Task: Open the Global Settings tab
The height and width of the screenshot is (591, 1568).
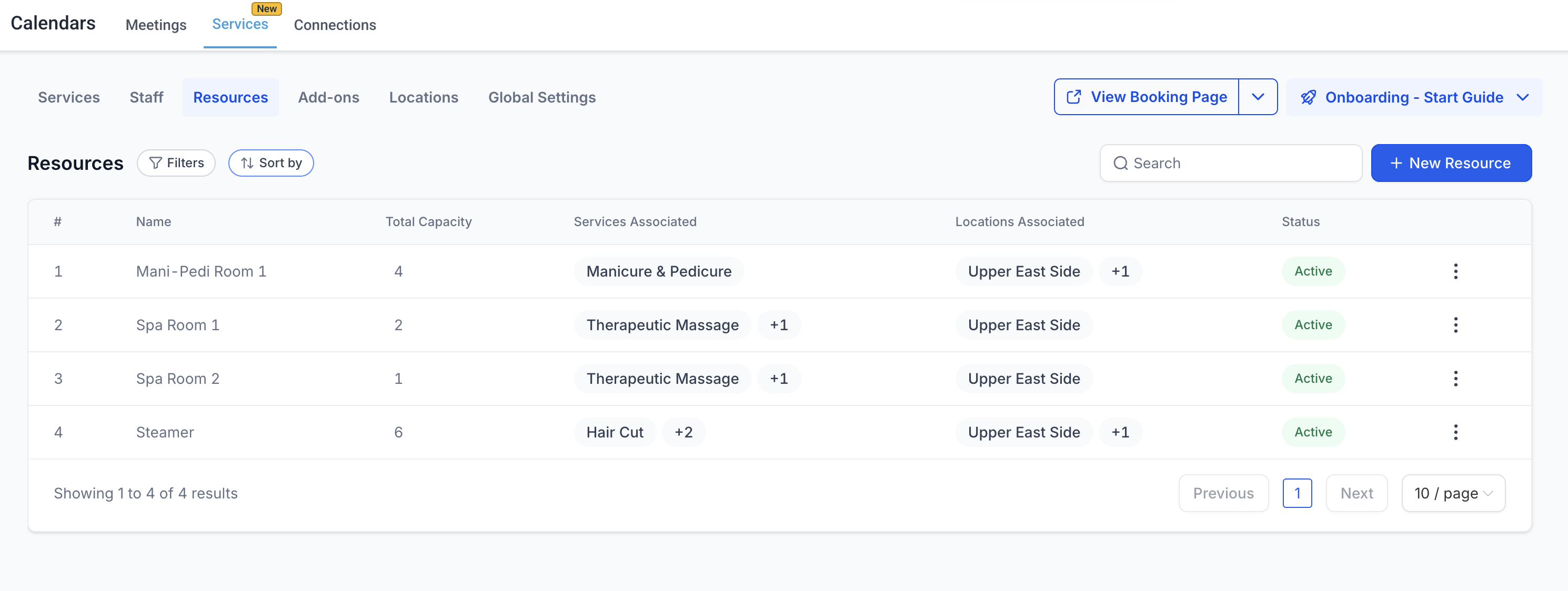Action: pos(541,97)
